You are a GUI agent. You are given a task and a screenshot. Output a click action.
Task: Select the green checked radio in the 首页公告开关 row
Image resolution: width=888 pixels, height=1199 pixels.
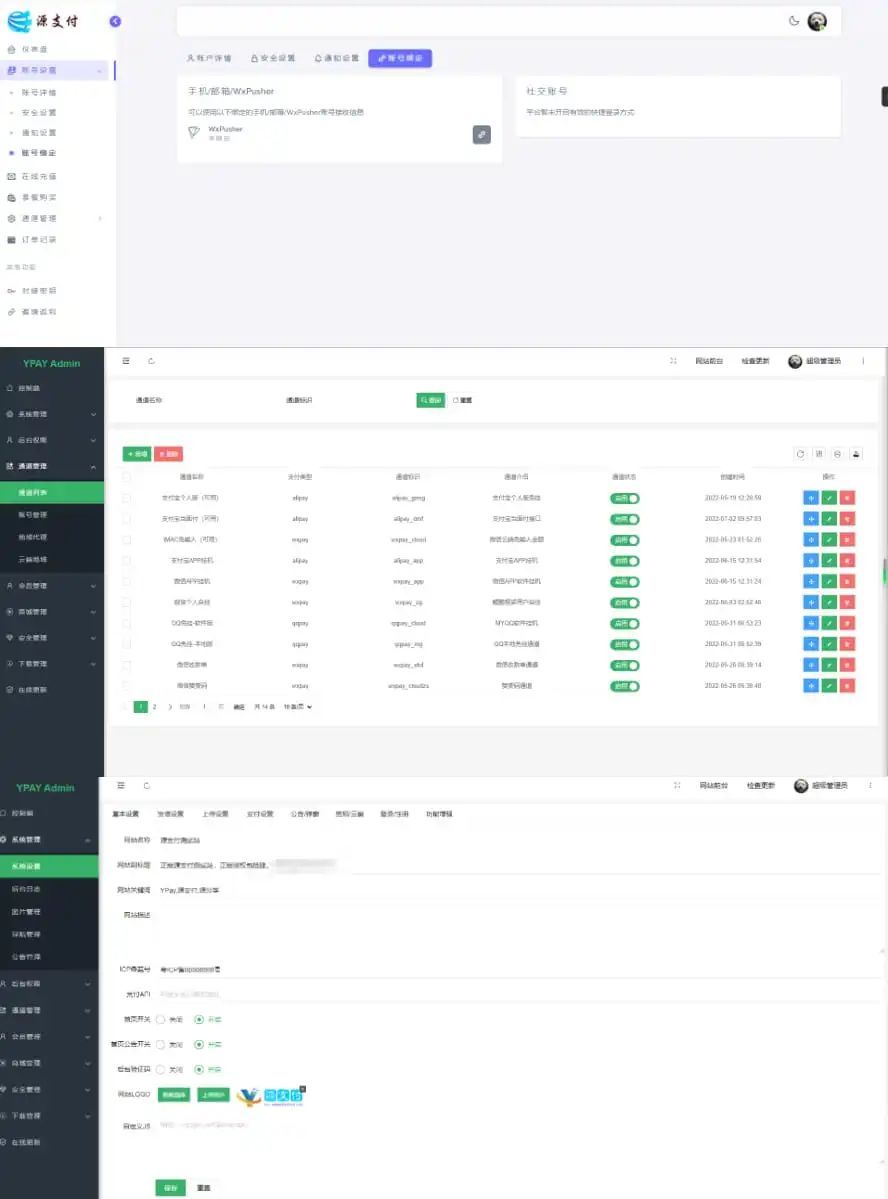pos(199,1045)
